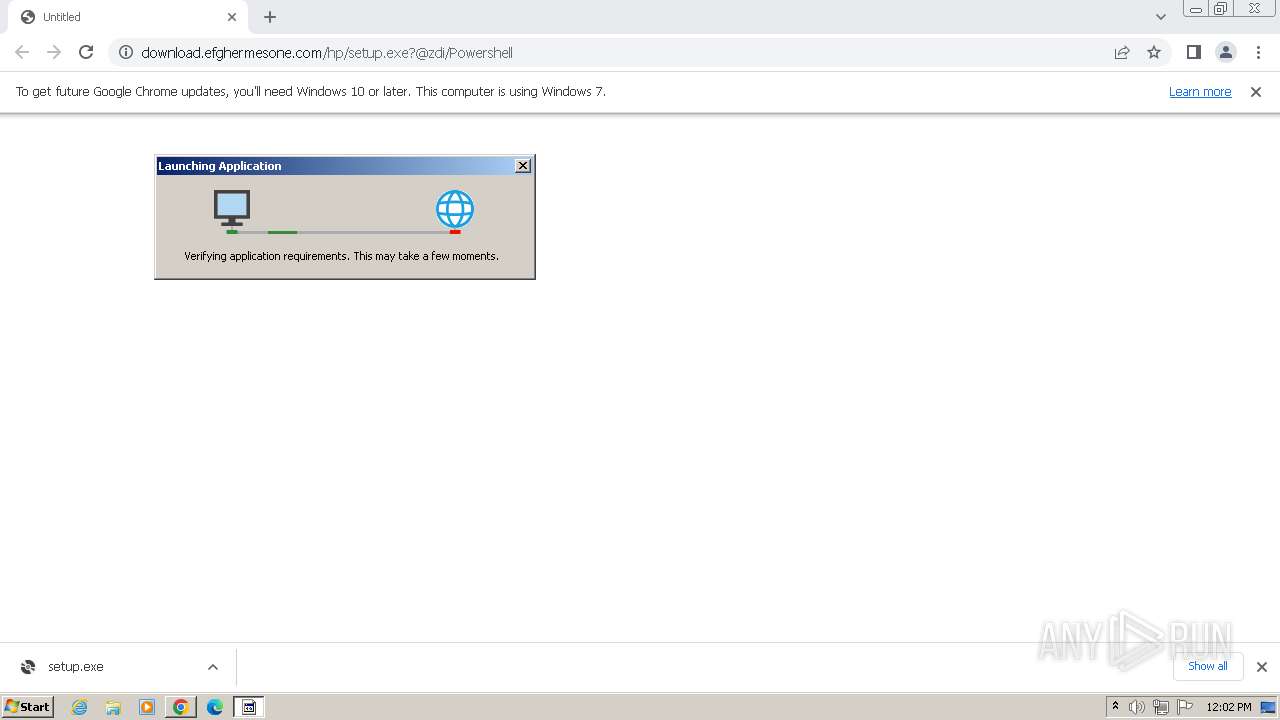Open the Windows Start menu
This screenshot has height=720, width=1280.
27,706
